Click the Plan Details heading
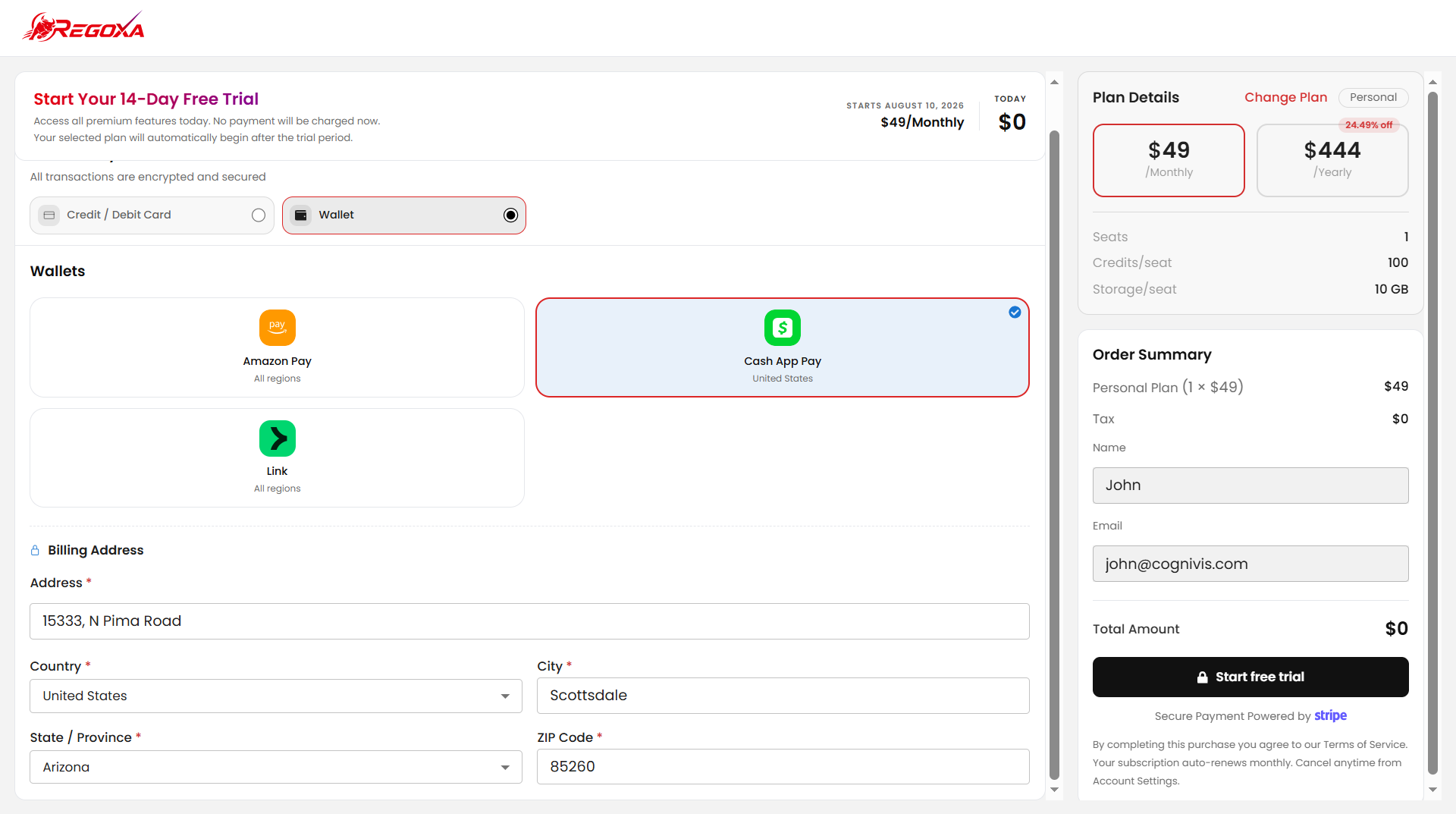 click(1136, 97)
